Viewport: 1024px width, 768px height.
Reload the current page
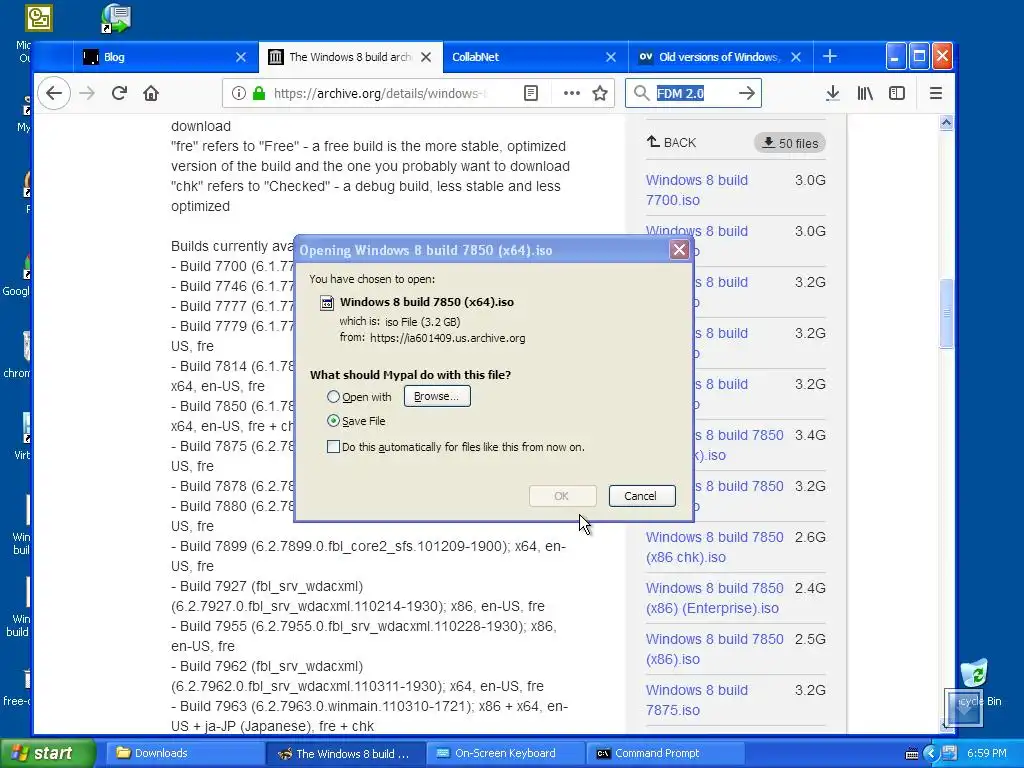[x=119, y=93]
